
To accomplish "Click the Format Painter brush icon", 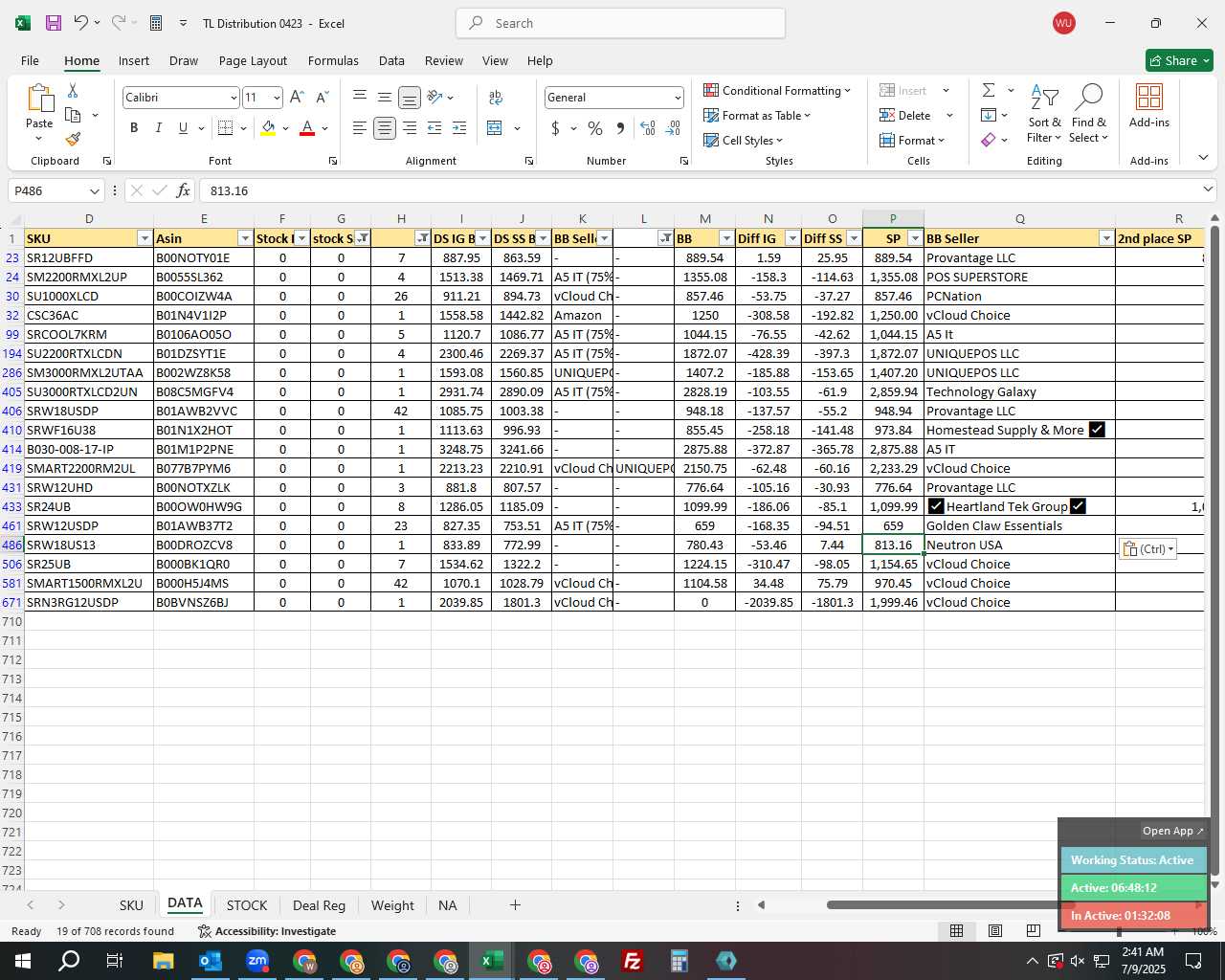I will tap(73, 140).
